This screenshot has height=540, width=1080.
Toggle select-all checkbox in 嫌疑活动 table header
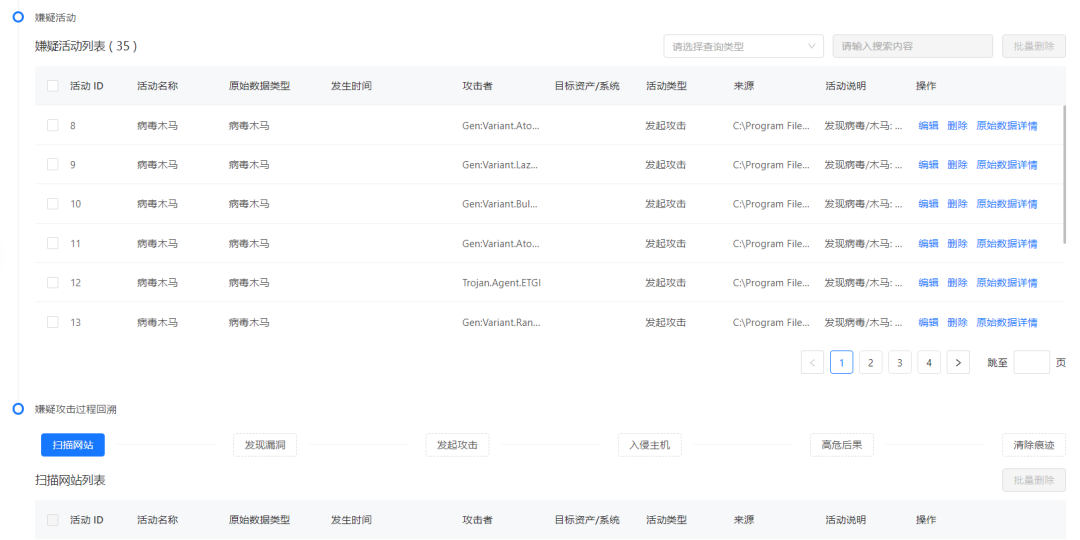(x=53, y=86)
